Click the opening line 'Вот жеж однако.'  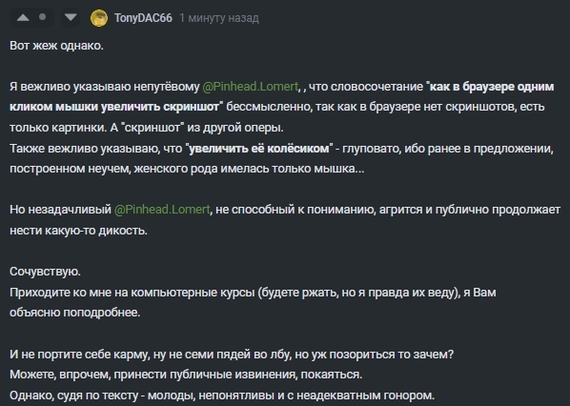click(56, 45)
